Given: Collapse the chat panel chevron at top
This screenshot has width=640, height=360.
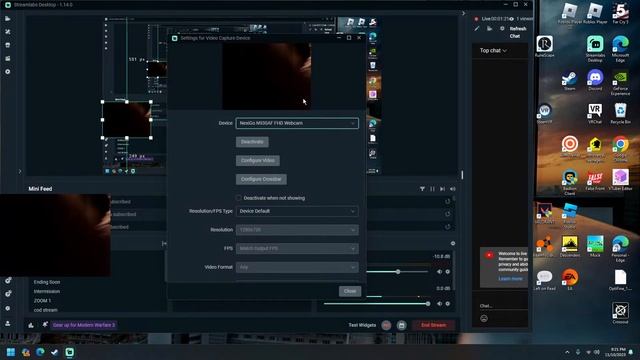Looking at the screenshot, I should click(x=463, y=13).
